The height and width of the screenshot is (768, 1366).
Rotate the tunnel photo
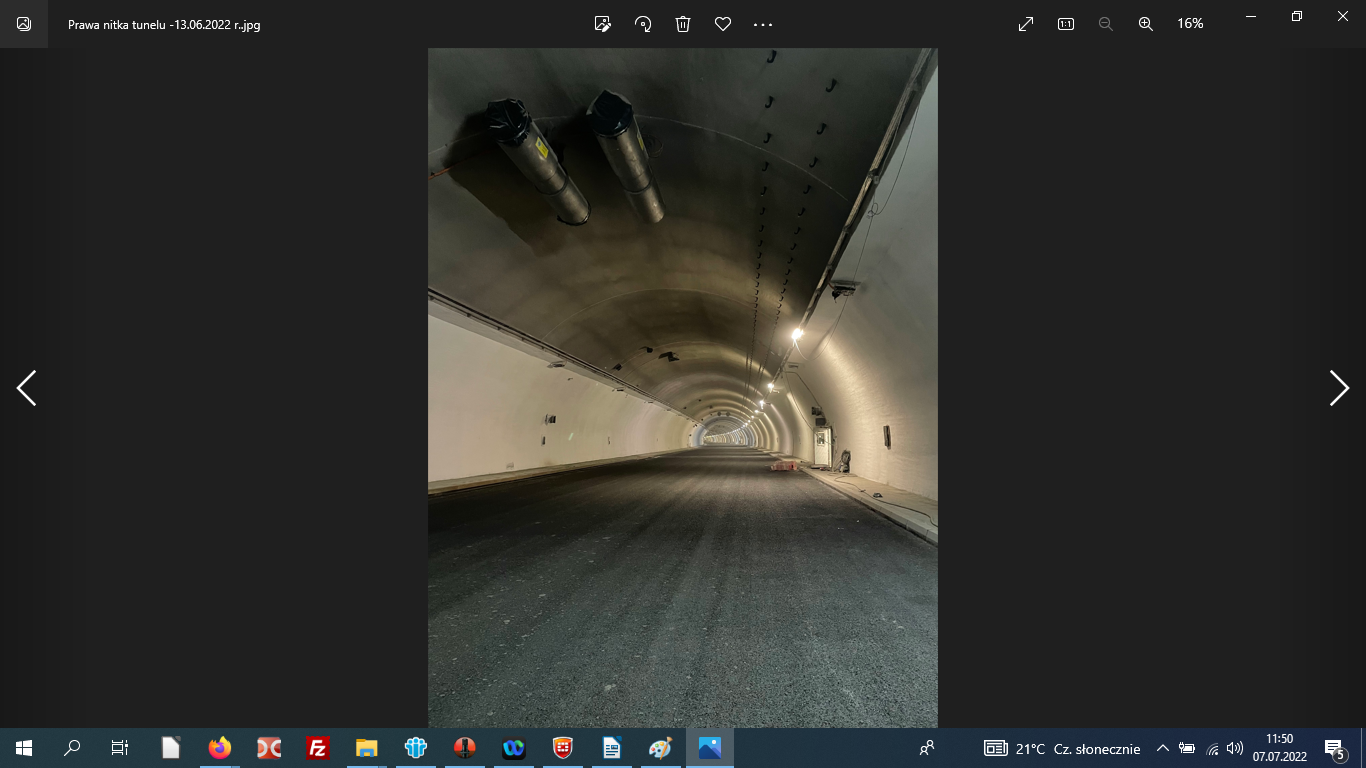pos(643,24)
